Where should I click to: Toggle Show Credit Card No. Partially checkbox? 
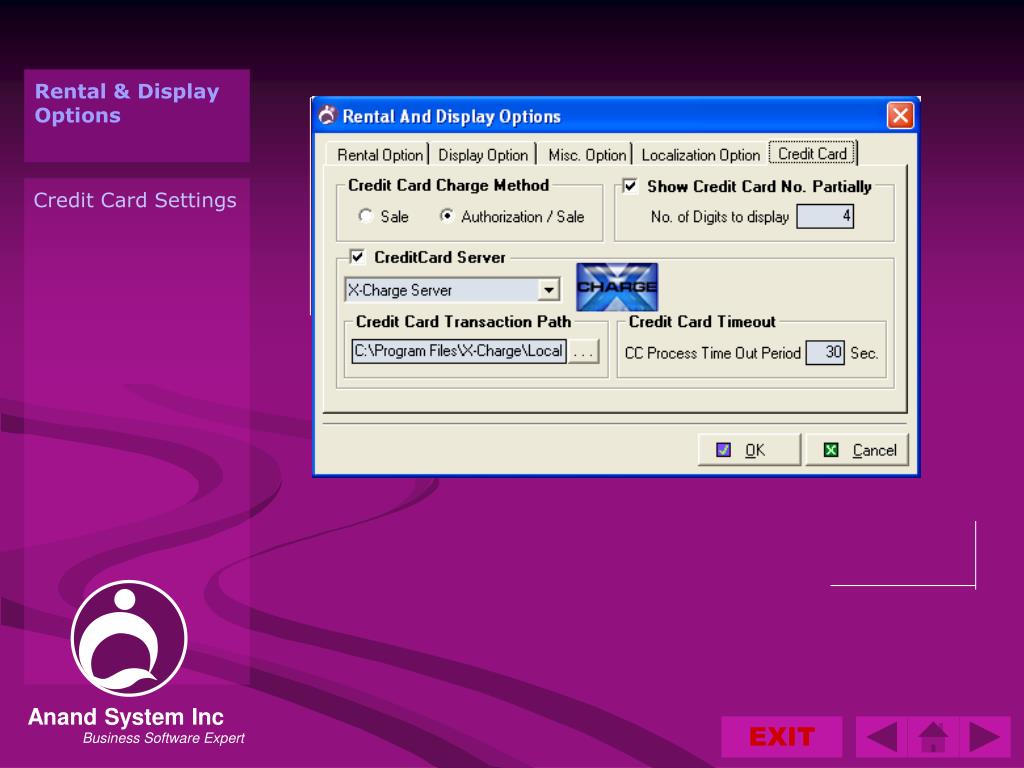point(630,186)
